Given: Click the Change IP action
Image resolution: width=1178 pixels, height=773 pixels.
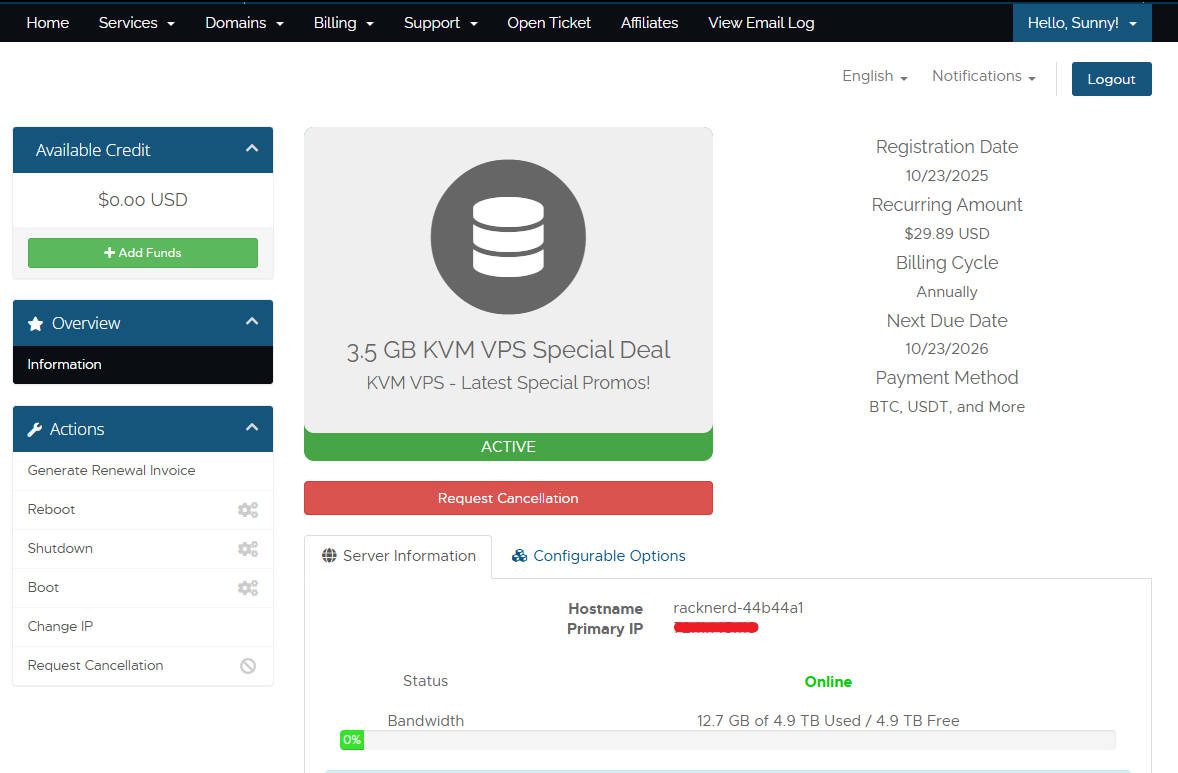Looking at the screenshot, I should (x=143, y=627).
